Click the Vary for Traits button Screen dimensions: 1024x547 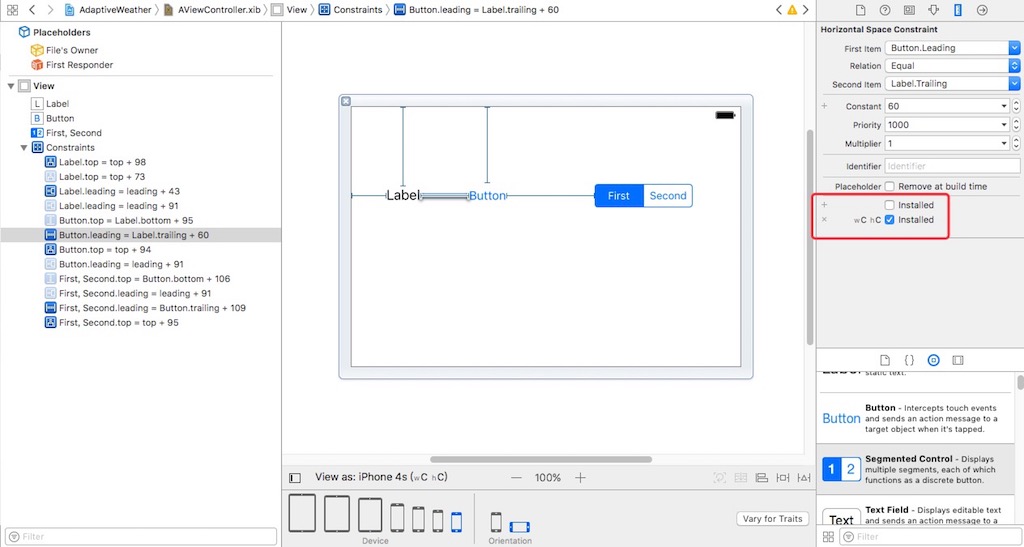(x=772, y=519)
